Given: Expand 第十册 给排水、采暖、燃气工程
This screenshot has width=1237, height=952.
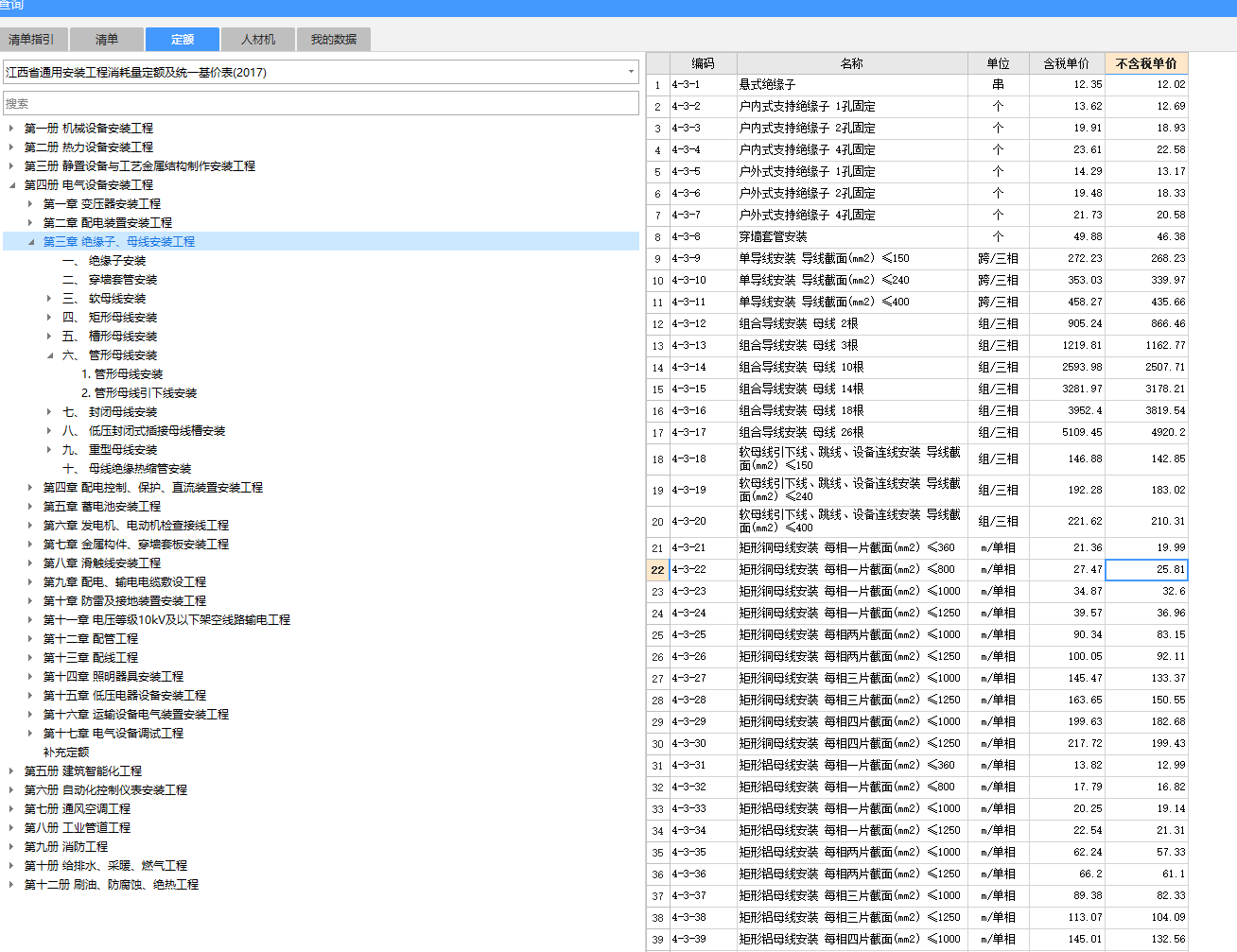Looking at the screenshot, I should click(11, 865).
